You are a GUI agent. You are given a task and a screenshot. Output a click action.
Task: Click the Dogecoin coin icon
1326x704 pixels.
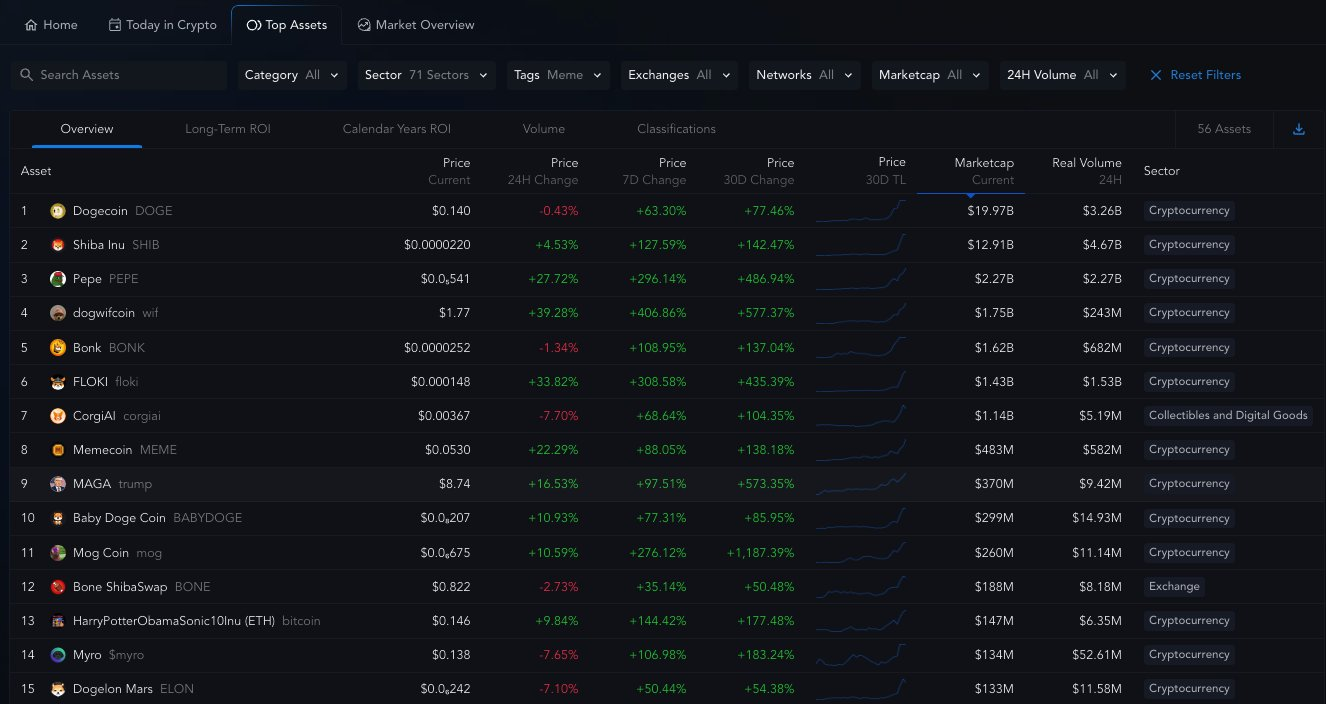point(58,211)
